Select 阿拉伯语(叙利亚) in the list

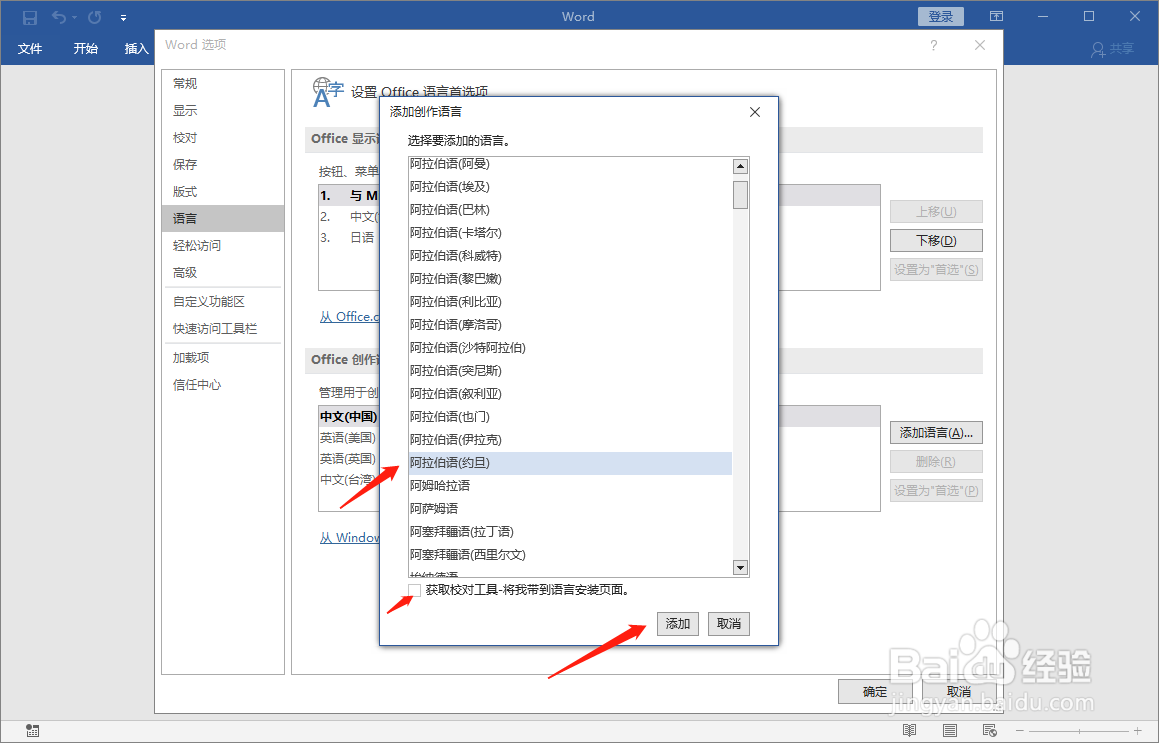(570, 393)
